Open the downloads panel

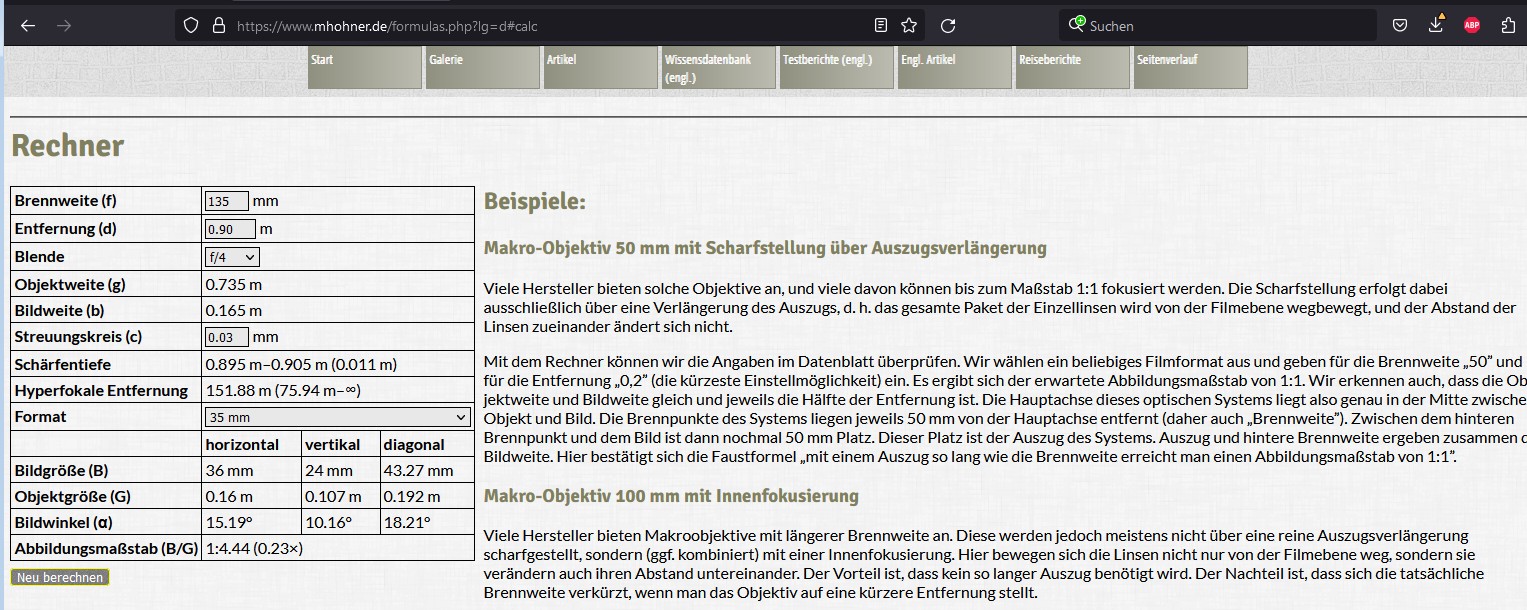(1436, 25)
